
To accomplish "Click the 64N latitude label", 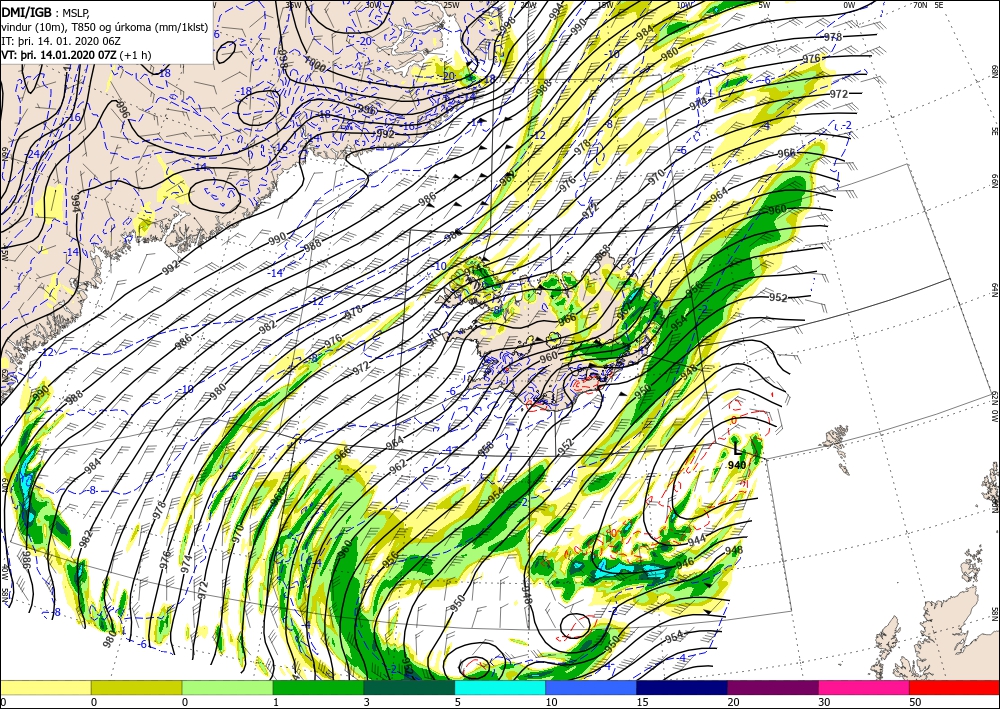I will point(994,289).
